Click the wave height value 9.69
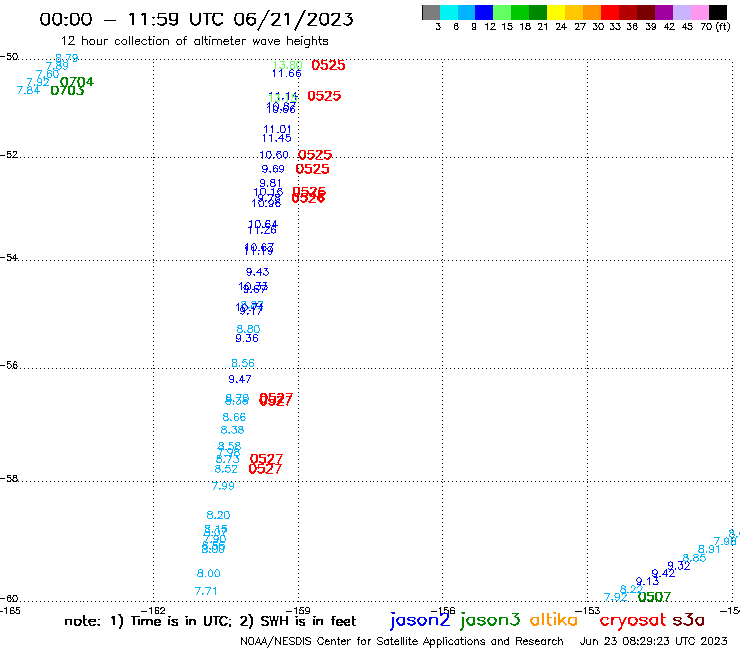Image resolution: width=740 pixels, height=650 pixels. click(273, 169)
